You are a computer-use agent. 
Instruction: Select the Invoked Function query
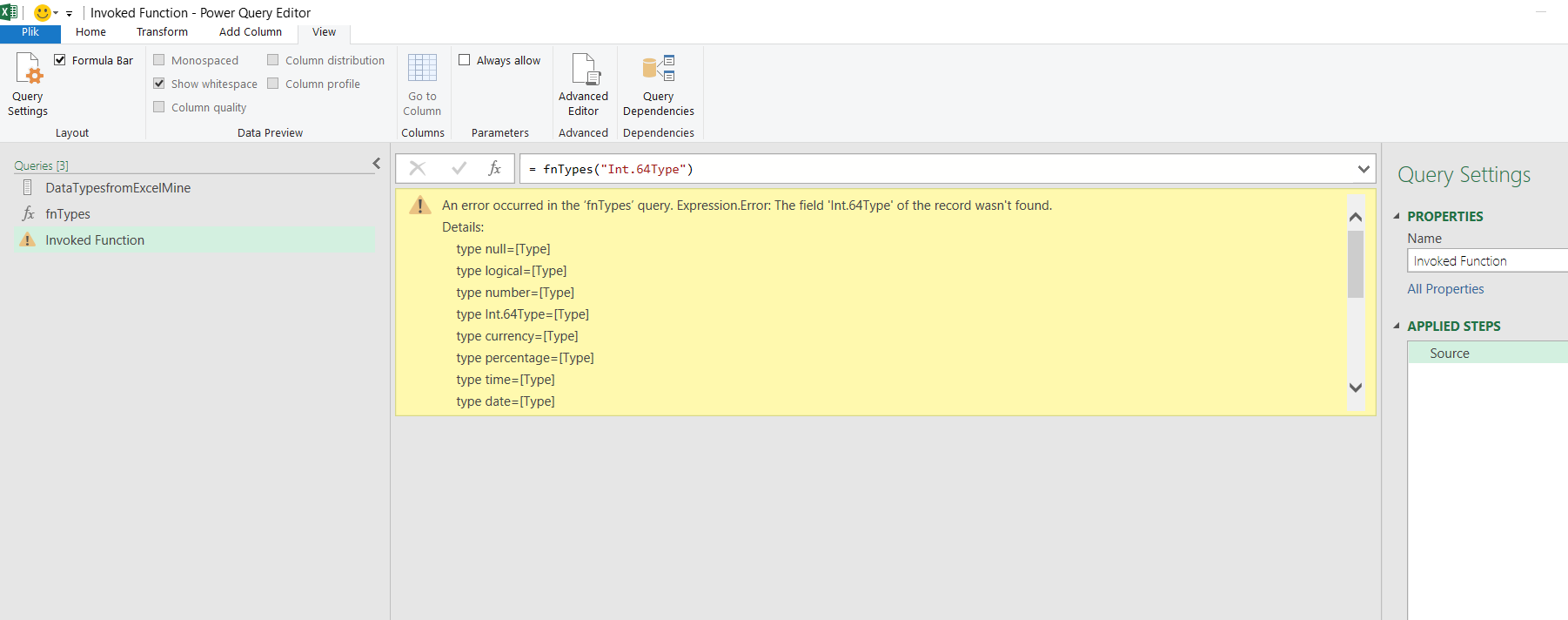coord(196,239)
